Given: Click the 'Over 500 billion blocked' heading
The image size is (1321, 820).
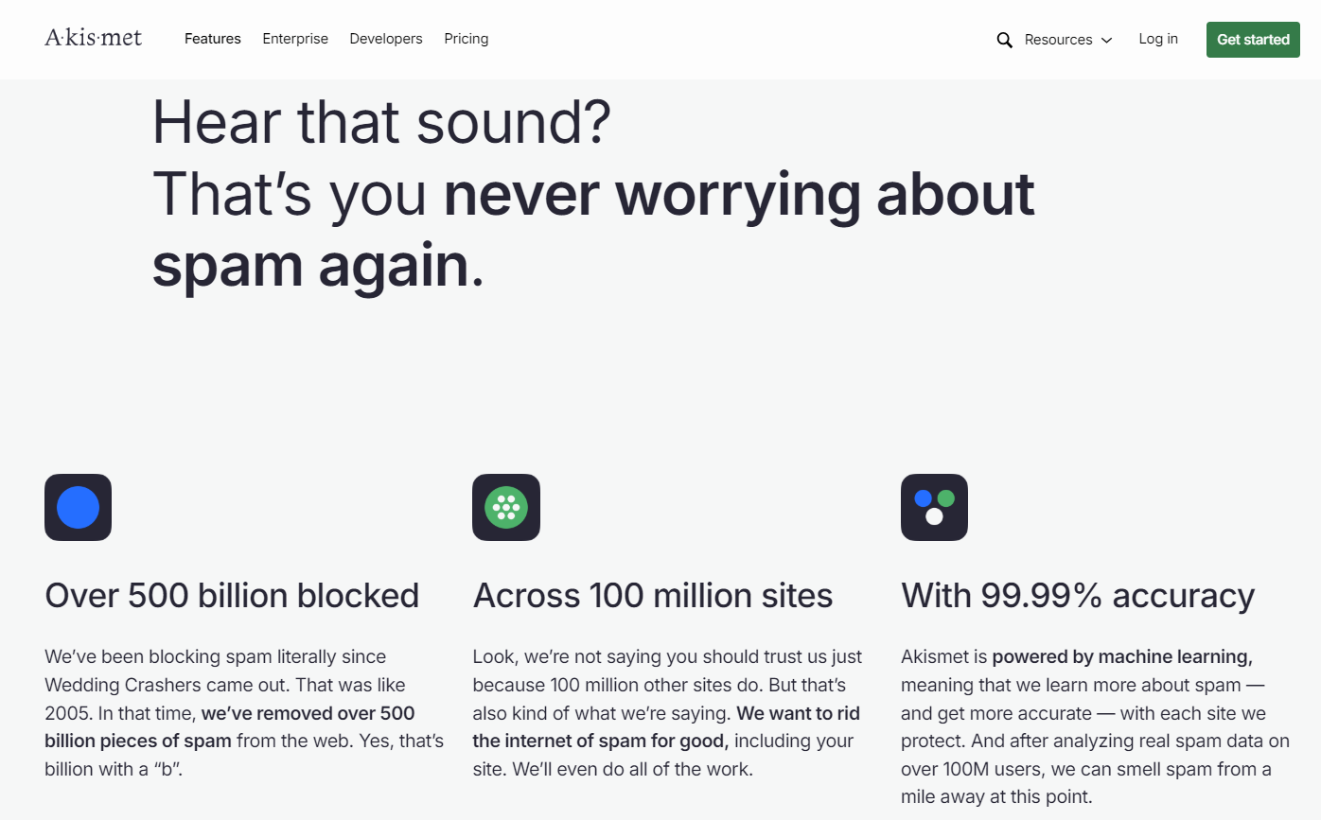Looking at the screenshot, I should pos(232,596).
